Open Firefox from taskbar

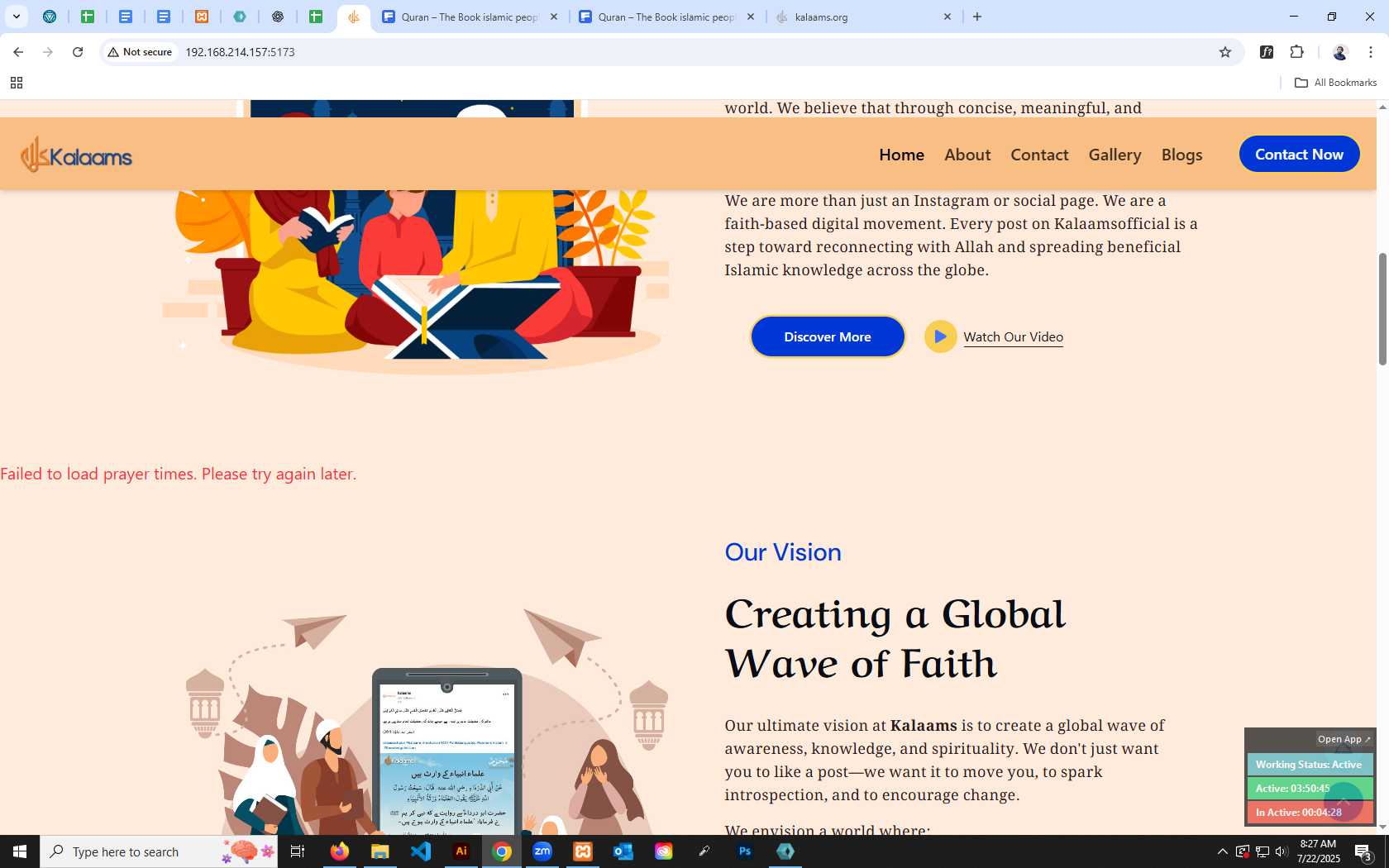pyautogui.click(x=339, y=851)
